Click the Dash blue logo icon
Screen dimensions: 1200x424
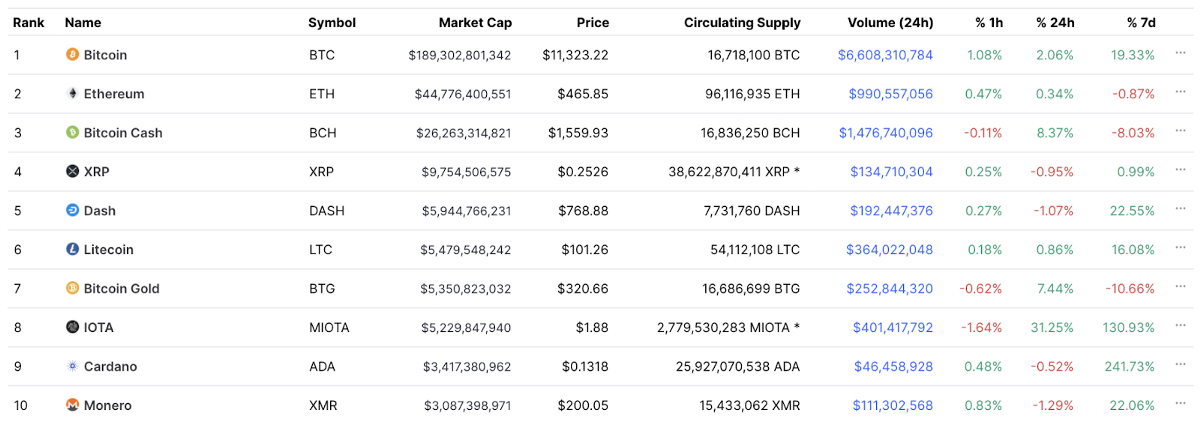(x=72, y=211)
